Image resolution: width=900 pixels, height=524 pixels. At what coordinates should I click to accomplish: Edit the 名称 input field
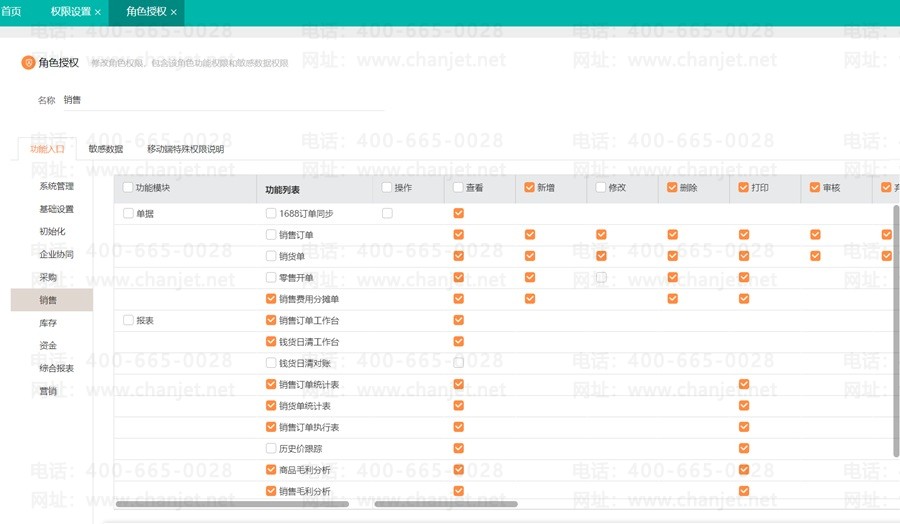click(223, 100)
